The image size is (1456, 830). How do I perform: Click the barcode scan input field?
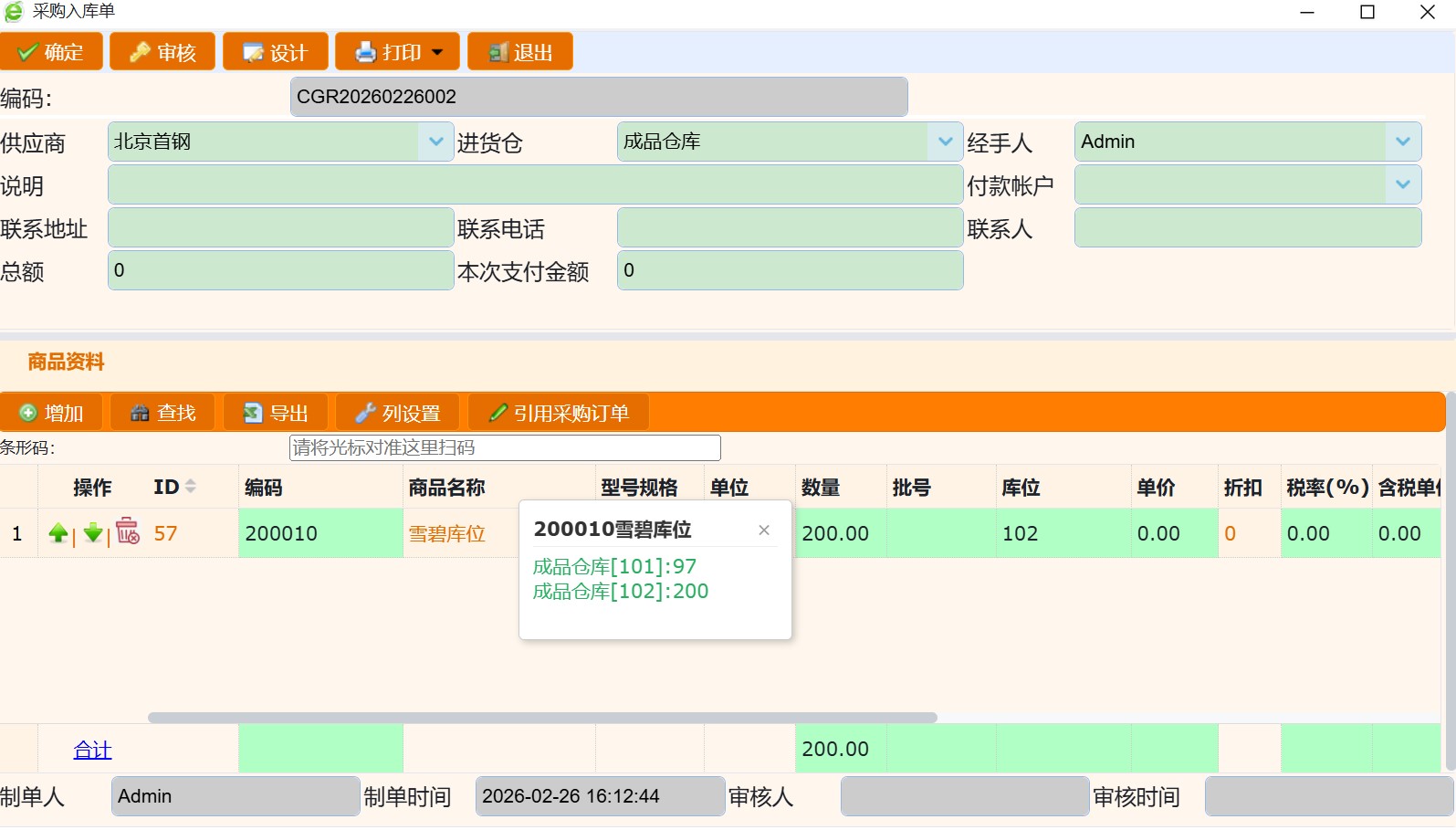click(x=505, y=447)
